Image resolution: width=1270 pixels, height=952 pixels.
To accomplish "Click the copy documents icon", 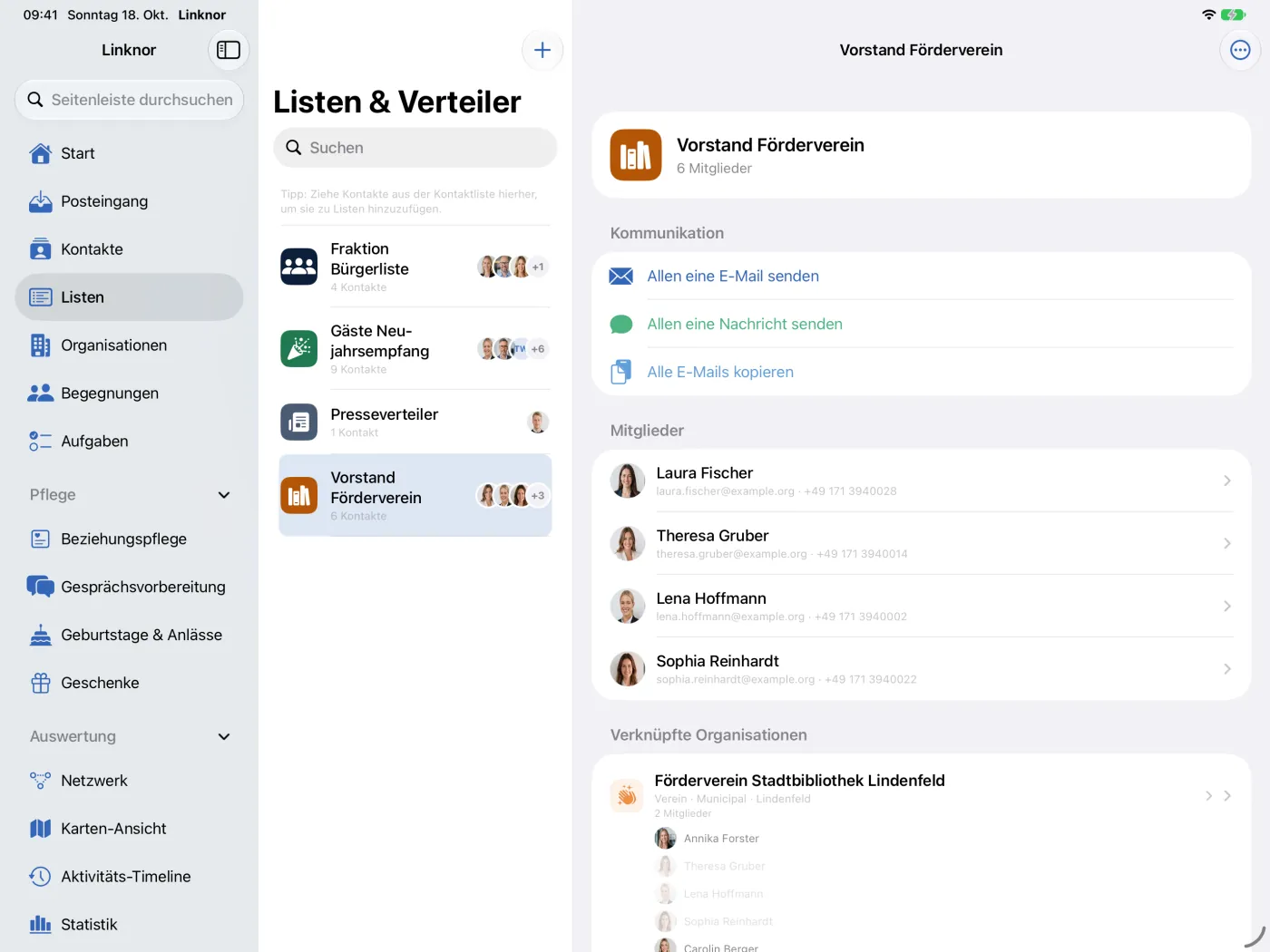I will [621, 373].
